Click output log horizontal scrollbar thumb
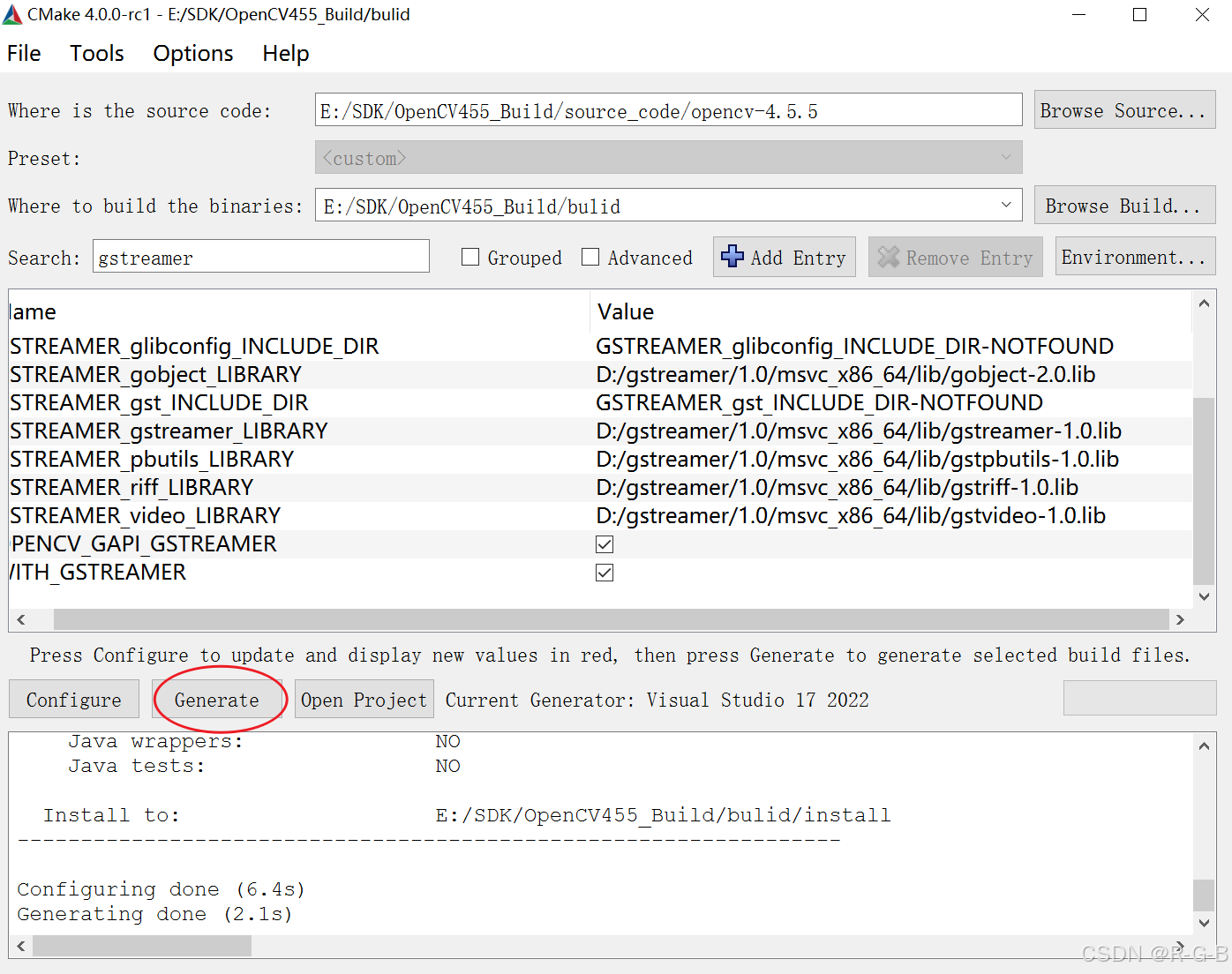1232x974 pixels. [x=142, y=946]
